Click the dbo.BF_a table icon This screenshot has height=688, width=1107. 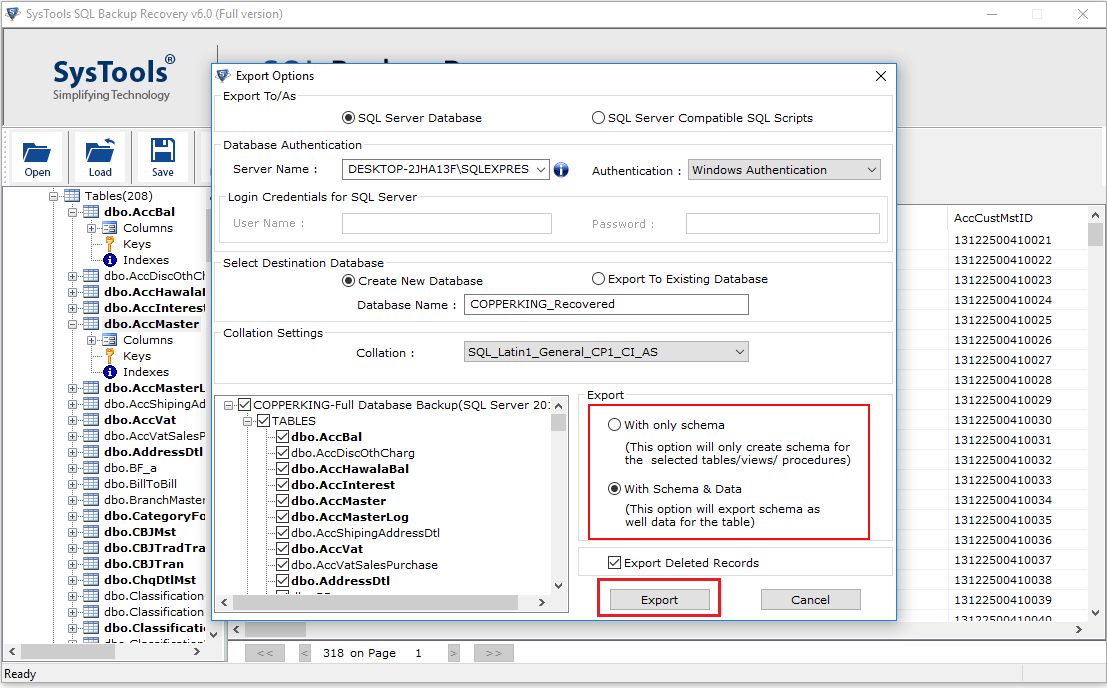tap(91, 468)
